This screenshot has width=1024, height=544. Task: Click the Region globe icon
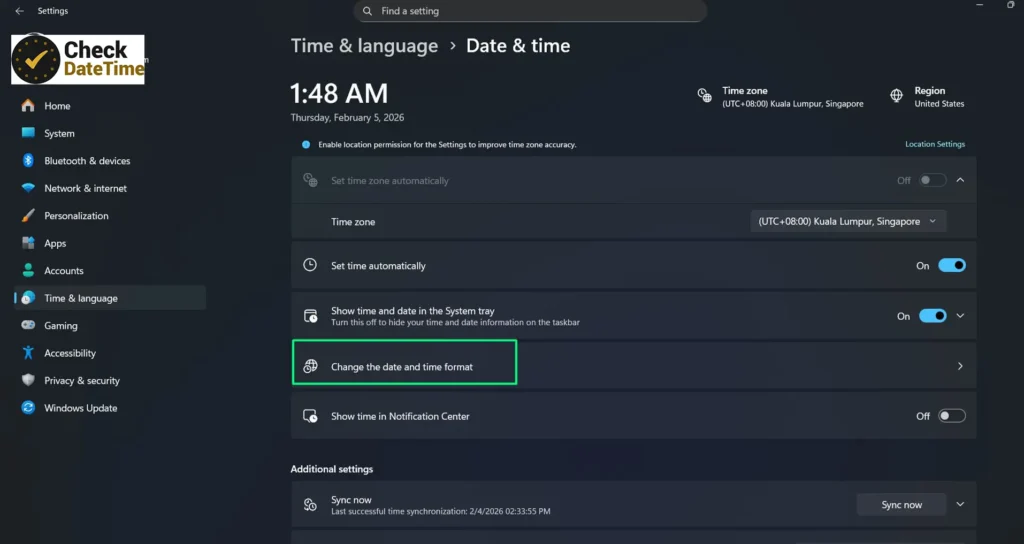[897, 96]
